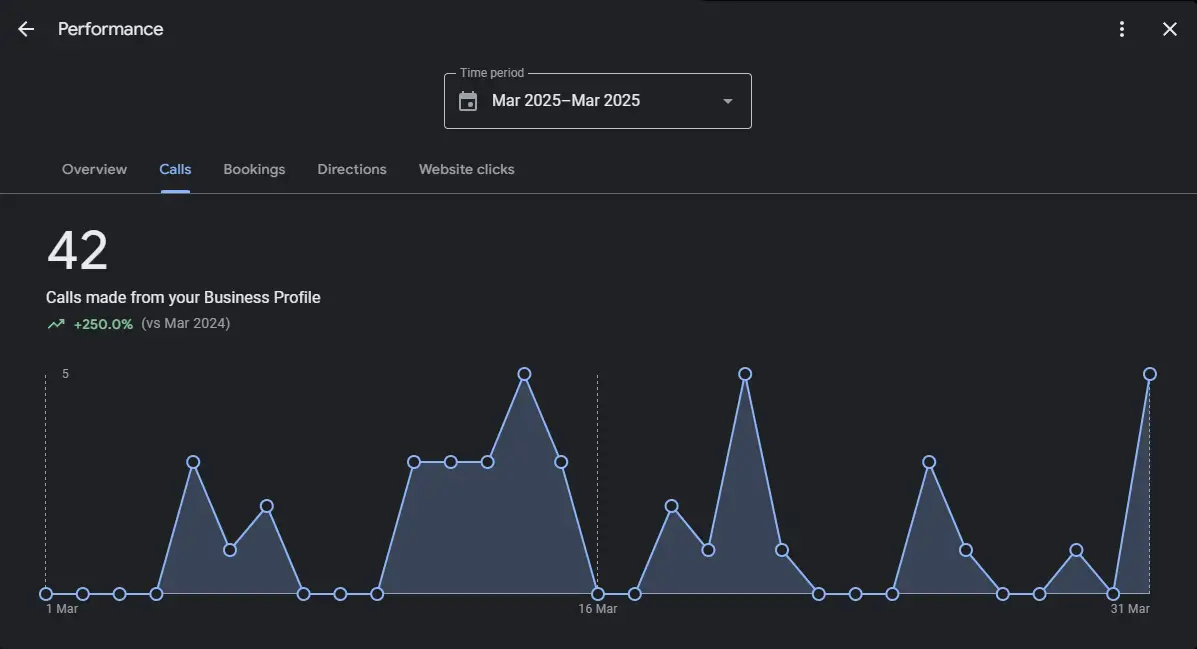Close the Performance panel with the X icon
1197x649 pixels.
1169,29
